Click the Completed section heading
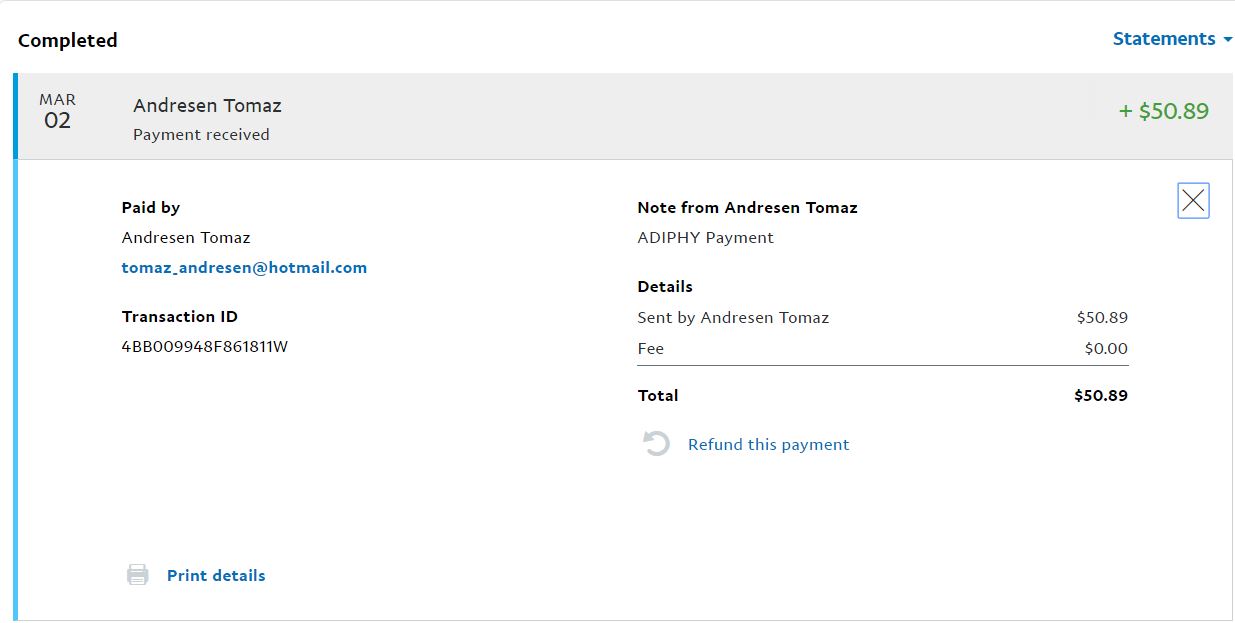 (68, 41)
